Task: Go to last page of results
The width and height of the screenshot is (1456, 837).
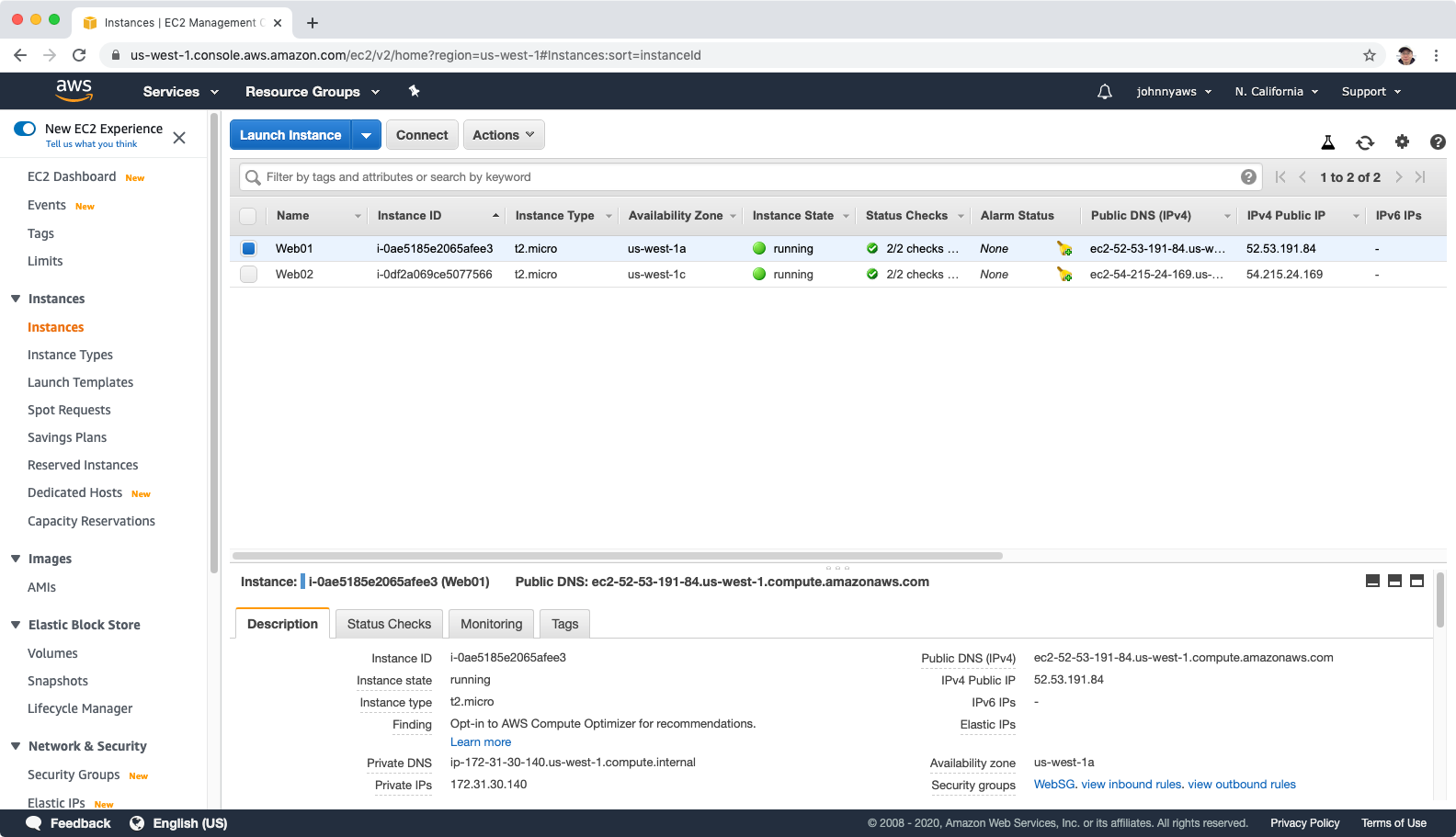Action: [x=1420, y=177]
